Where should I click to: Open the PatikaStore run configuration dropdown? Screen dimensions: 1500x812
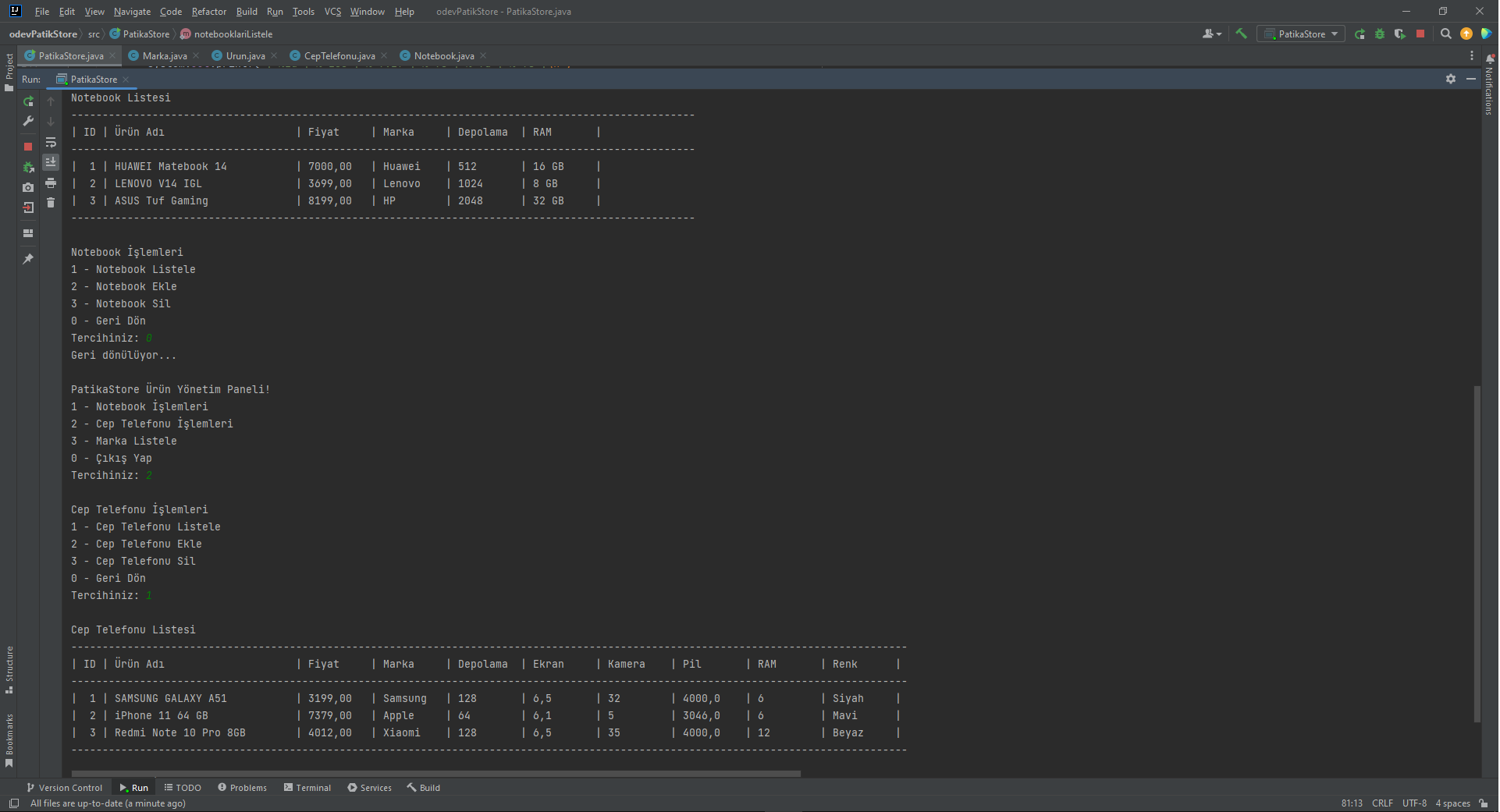(x=1300, y=34)
